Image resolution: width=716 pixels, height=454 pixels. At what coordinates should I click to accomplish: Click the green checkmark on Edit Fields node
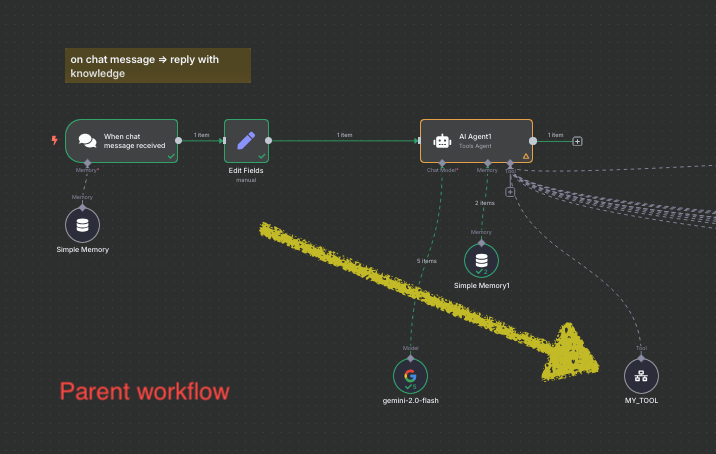tap(262, 156)
